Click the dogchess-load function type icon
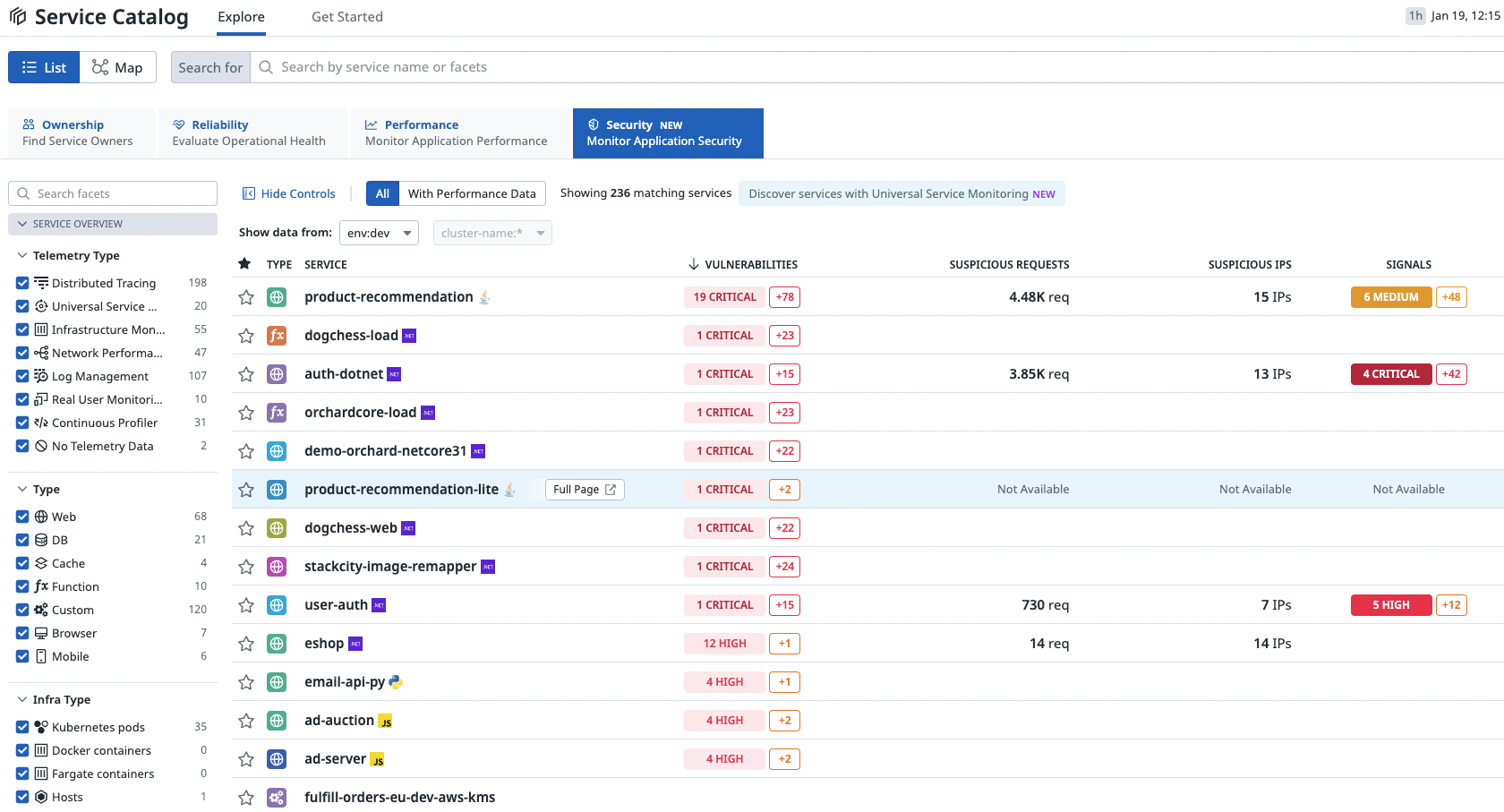This screenshot has height=812, width=1504. pos(277,336)
